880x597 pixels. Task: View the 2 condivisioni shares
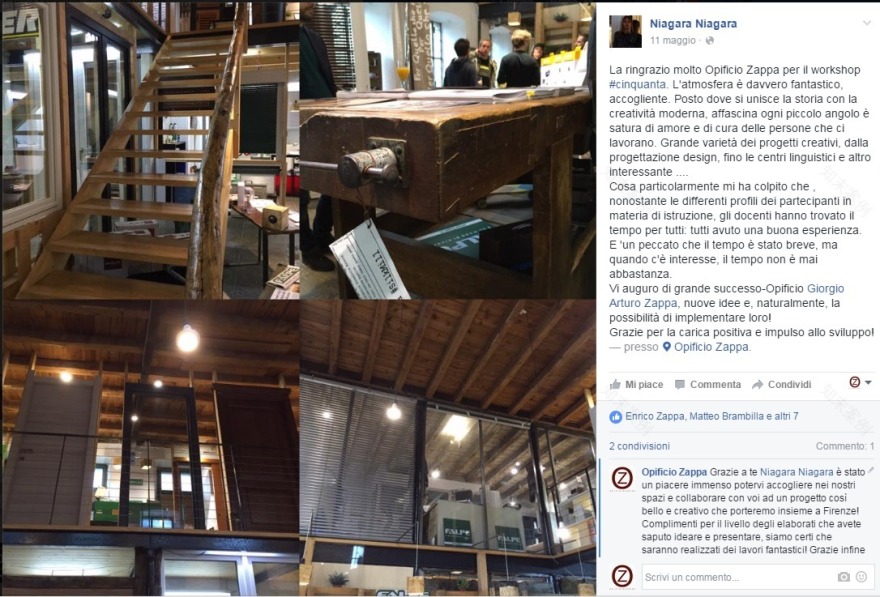[x=639, y=446]
